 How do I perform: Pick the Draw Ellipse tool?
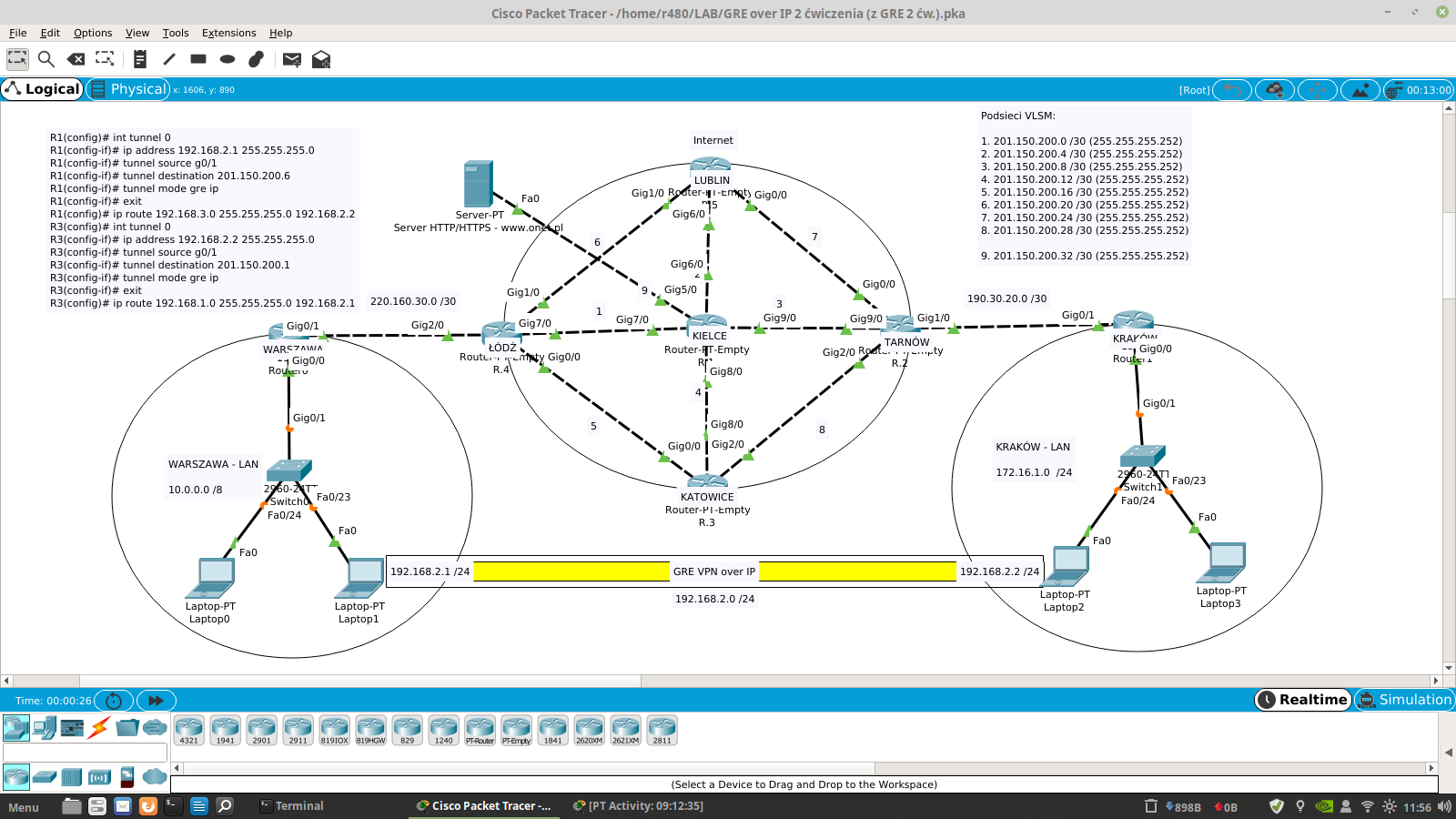coord(227,59)
